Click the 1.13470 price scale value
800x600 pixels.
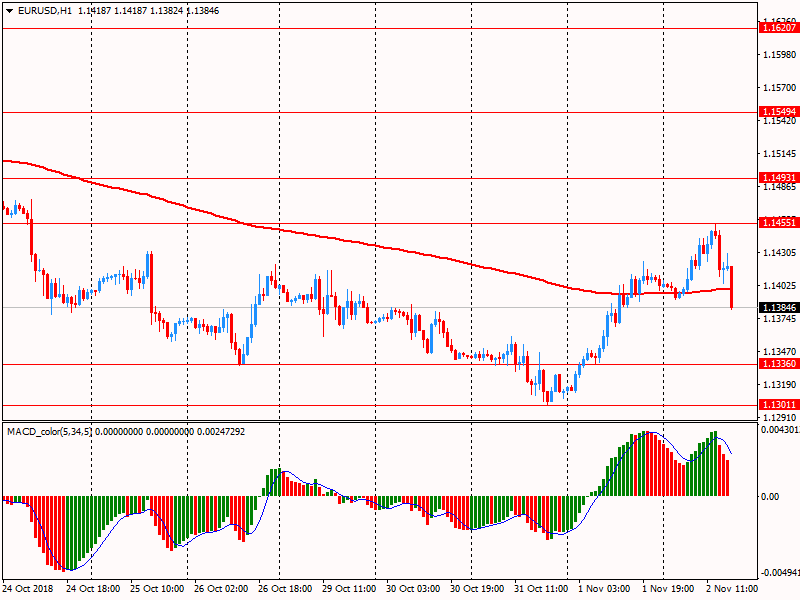(x=779, y=351)
